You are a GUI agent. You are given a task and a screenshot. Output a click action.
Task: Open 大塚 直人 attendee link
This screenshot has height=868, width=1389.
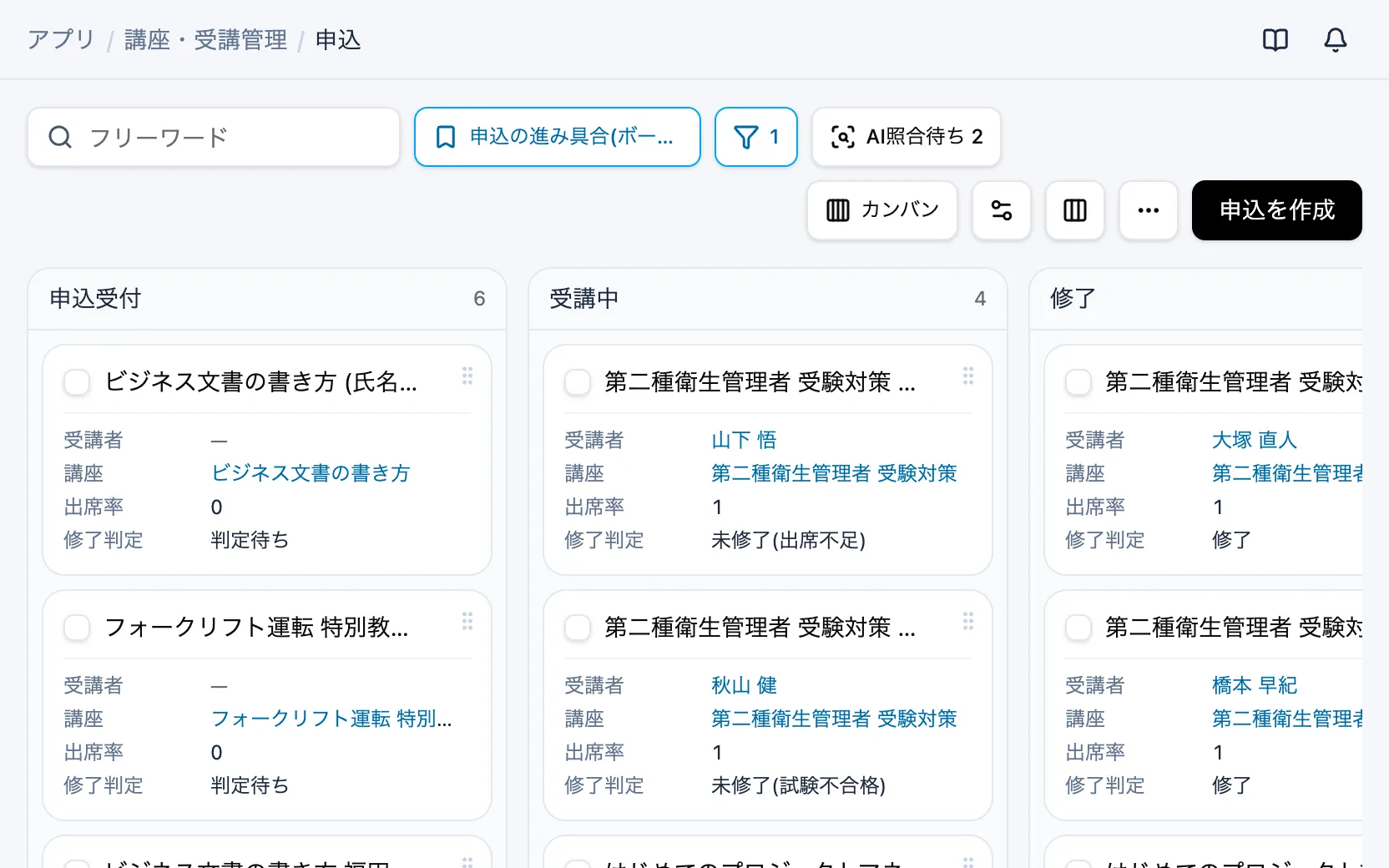(1254, 440)
